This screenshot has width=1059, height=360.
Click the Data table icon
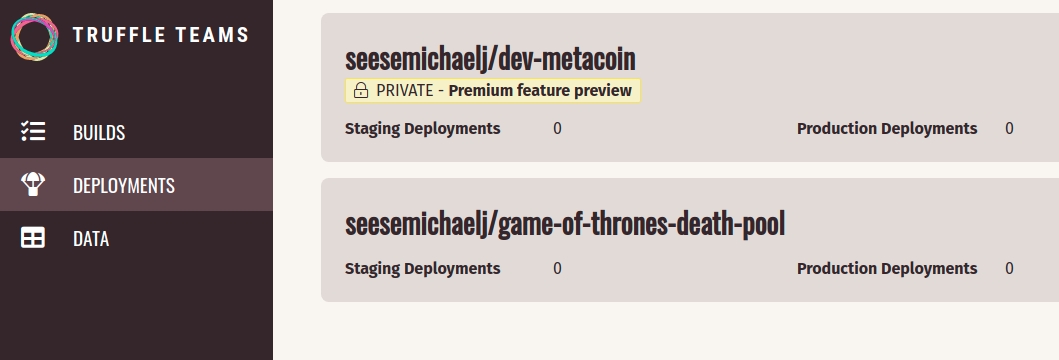[x=33, y=238]
